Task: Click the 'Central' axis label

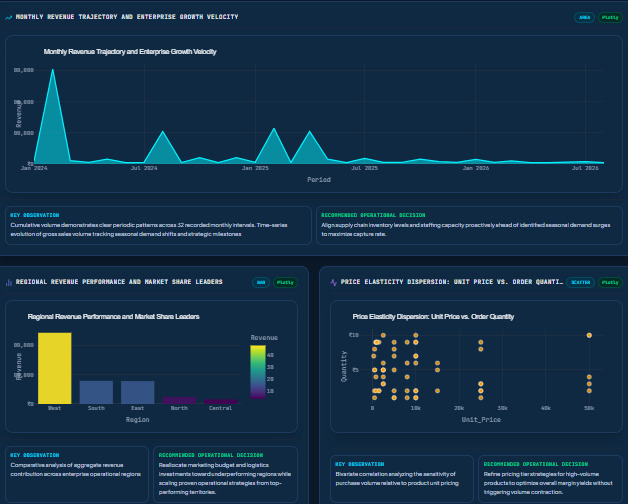Action: click(x=221, y=408)
